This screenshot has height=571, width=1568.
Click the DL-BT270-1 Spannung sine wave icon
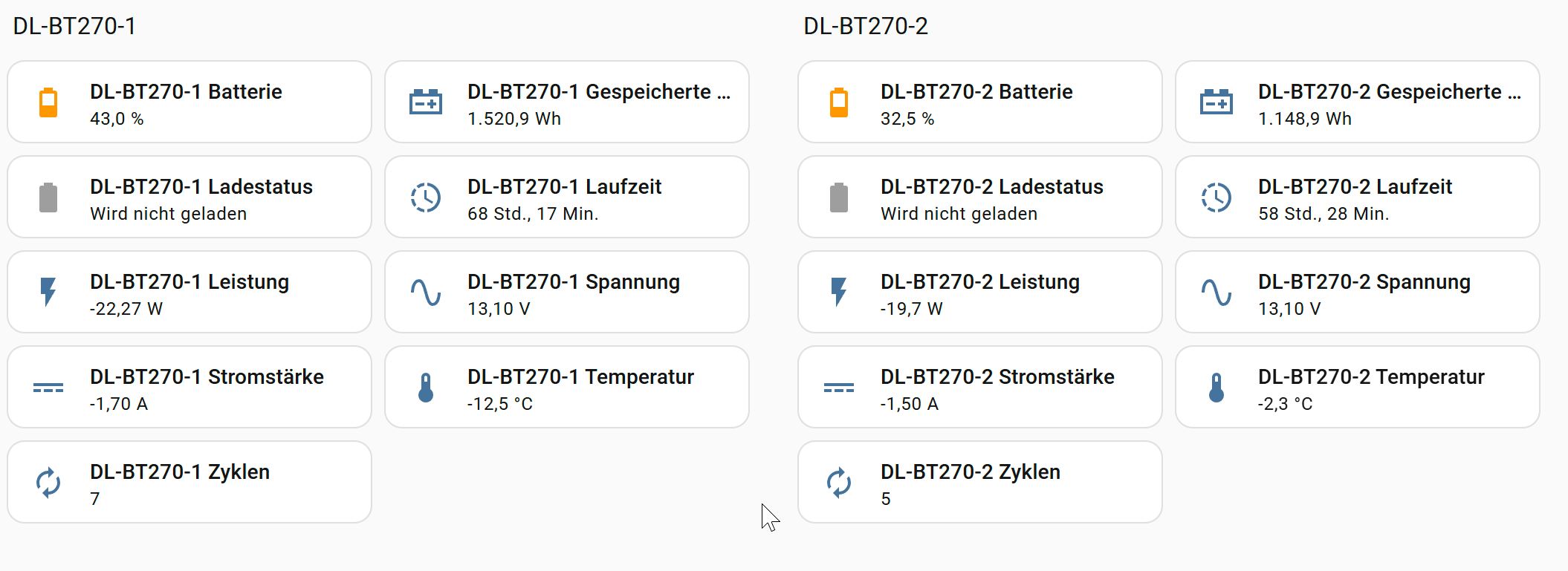[x=426, y=293]
